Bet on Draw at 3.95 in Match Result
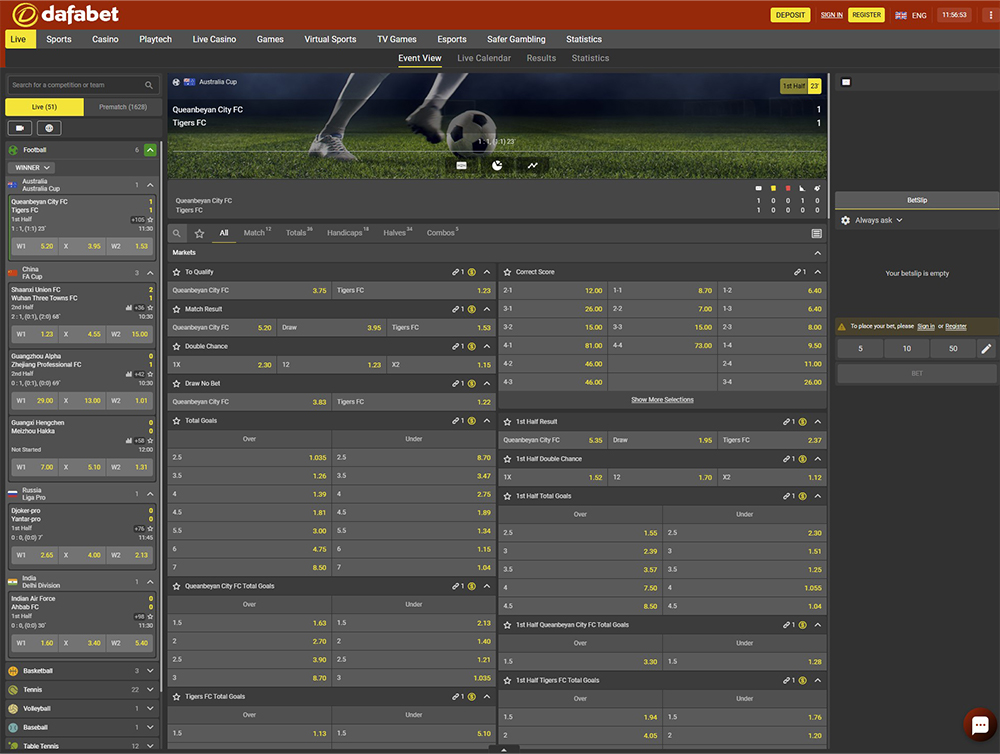1000x754 pixels. [332, 328]
